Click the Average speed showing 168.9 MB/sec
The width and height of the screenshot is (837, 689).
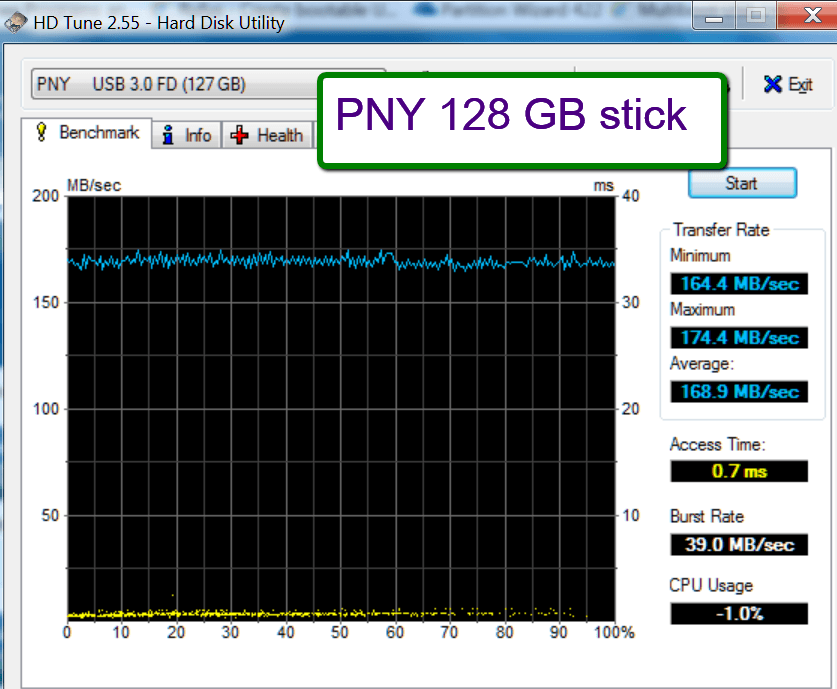pyautogui.click(x=738, y=392)
